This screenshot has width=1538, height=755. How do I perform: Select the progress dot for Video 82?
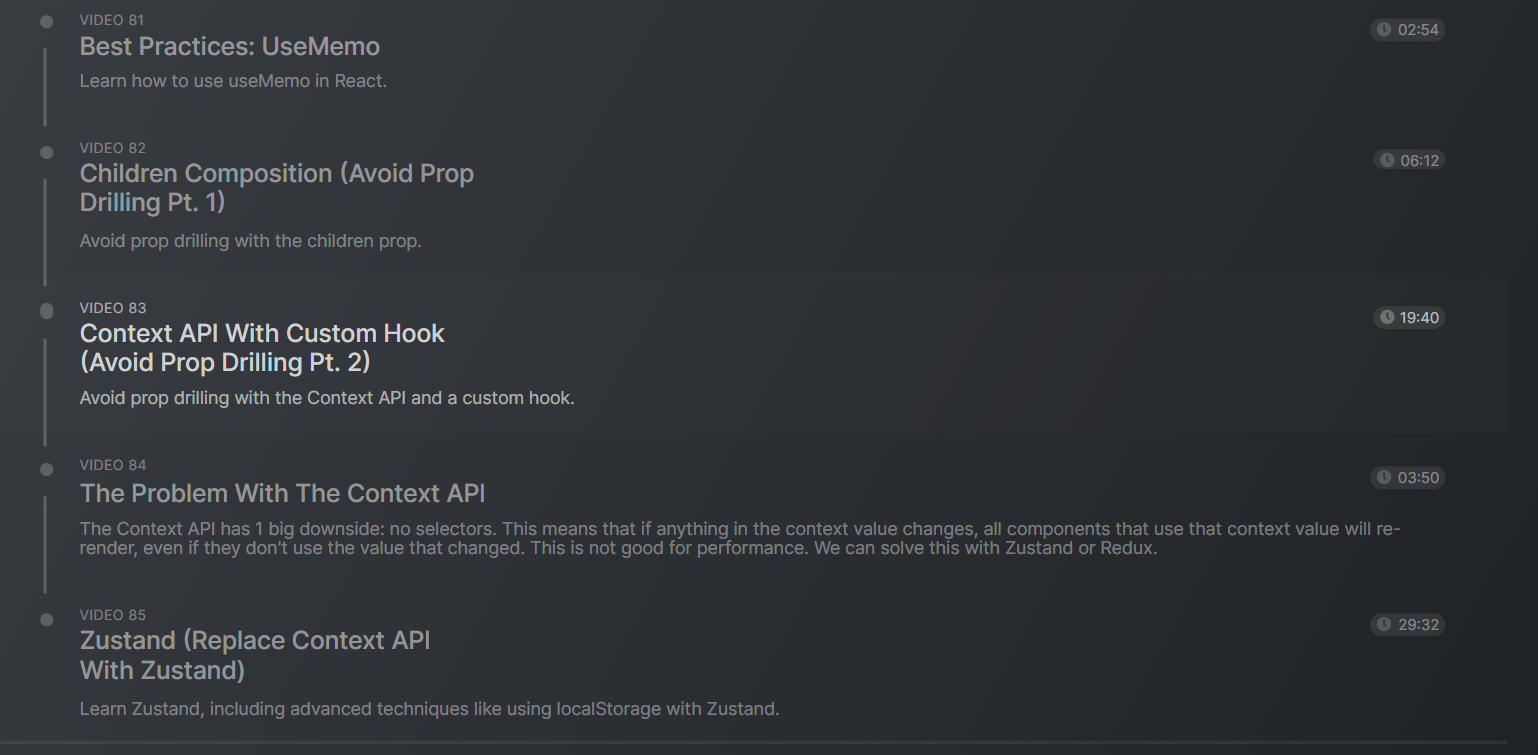(46, 153)
